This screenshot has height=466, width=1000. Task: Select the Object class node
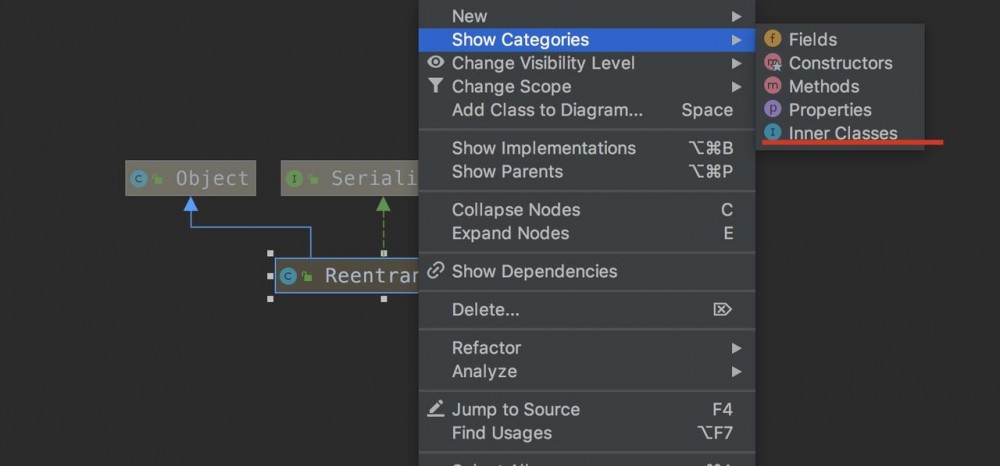(190, 178)
